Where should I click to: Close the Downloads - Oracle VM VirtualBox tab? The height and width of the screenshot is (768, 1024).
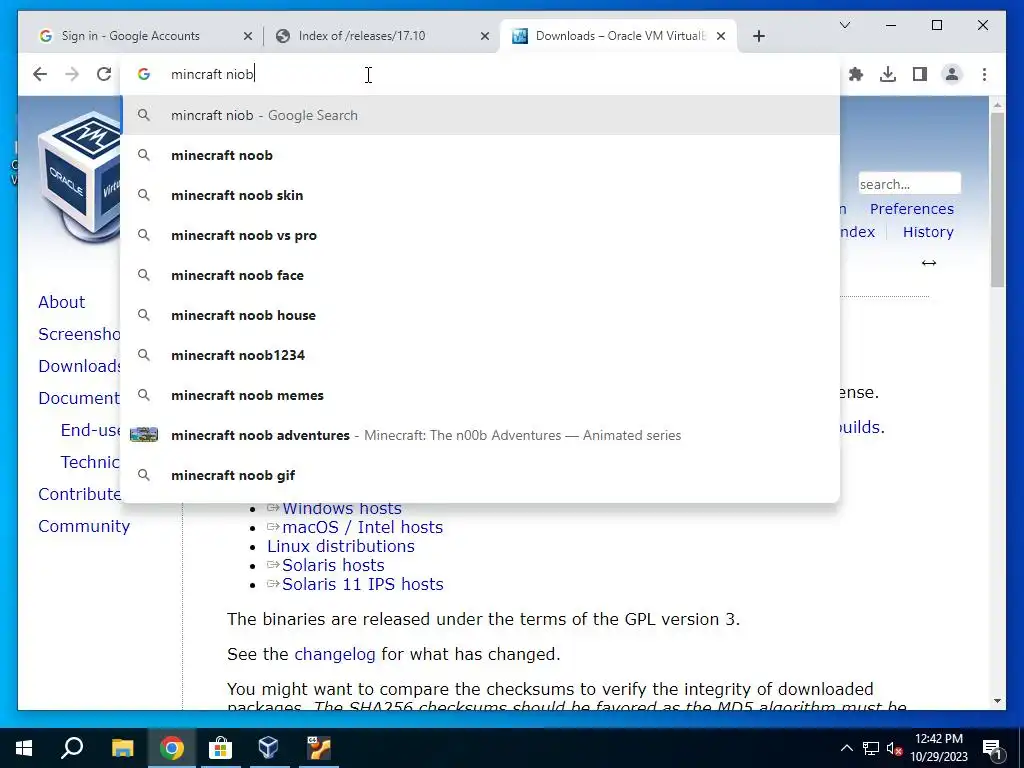pos(721,36)
